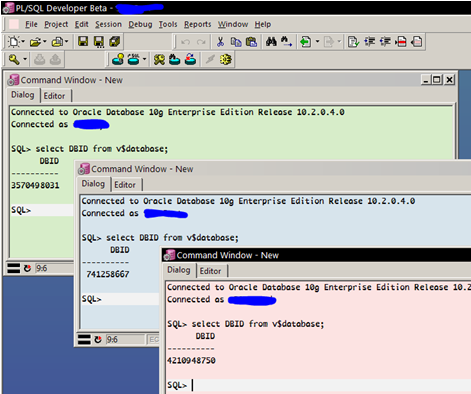Screen dimensions: 471x394
Task: Click the Reopen recent files icon
Action: [x=58, y=42]
